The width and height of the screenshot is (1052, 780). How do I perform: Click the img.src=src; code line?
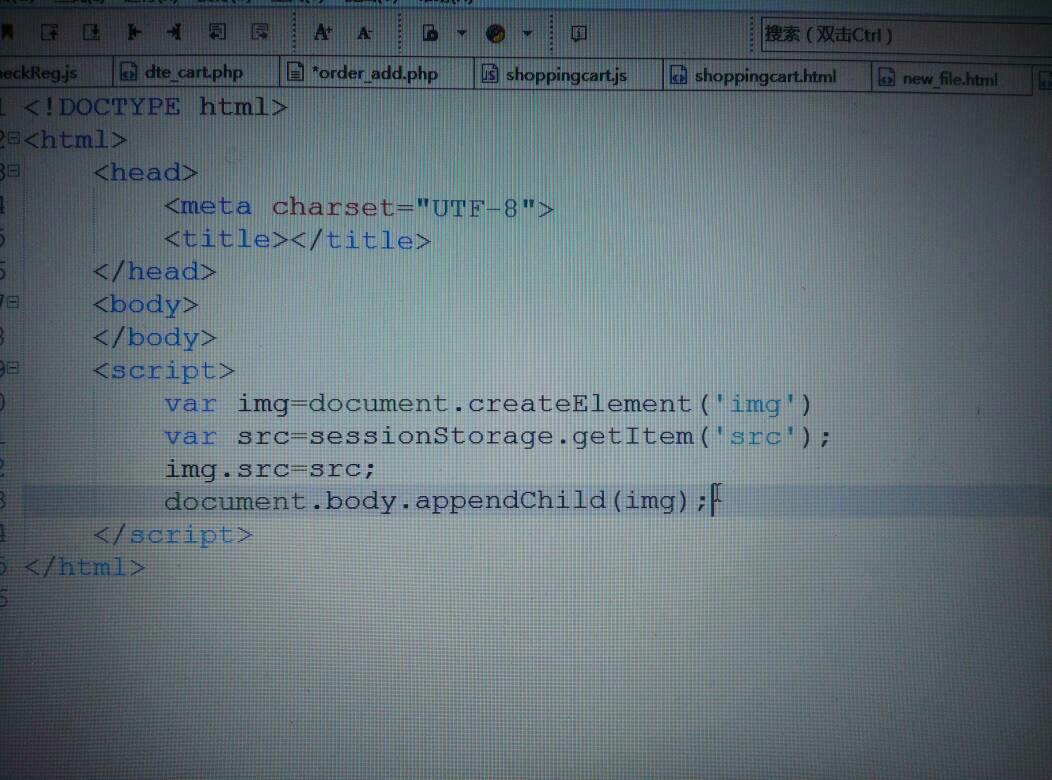(x=270, y=469)
